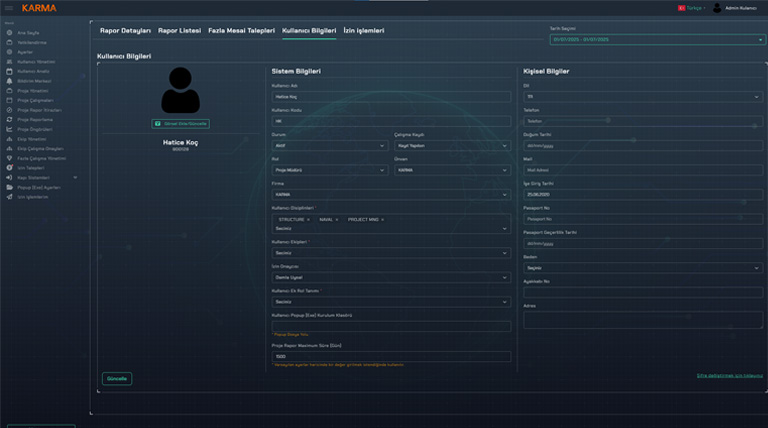Click the password change link
The height and width of the screenshot is (428, 768).
pyautogui.click(x=729, y=376)
